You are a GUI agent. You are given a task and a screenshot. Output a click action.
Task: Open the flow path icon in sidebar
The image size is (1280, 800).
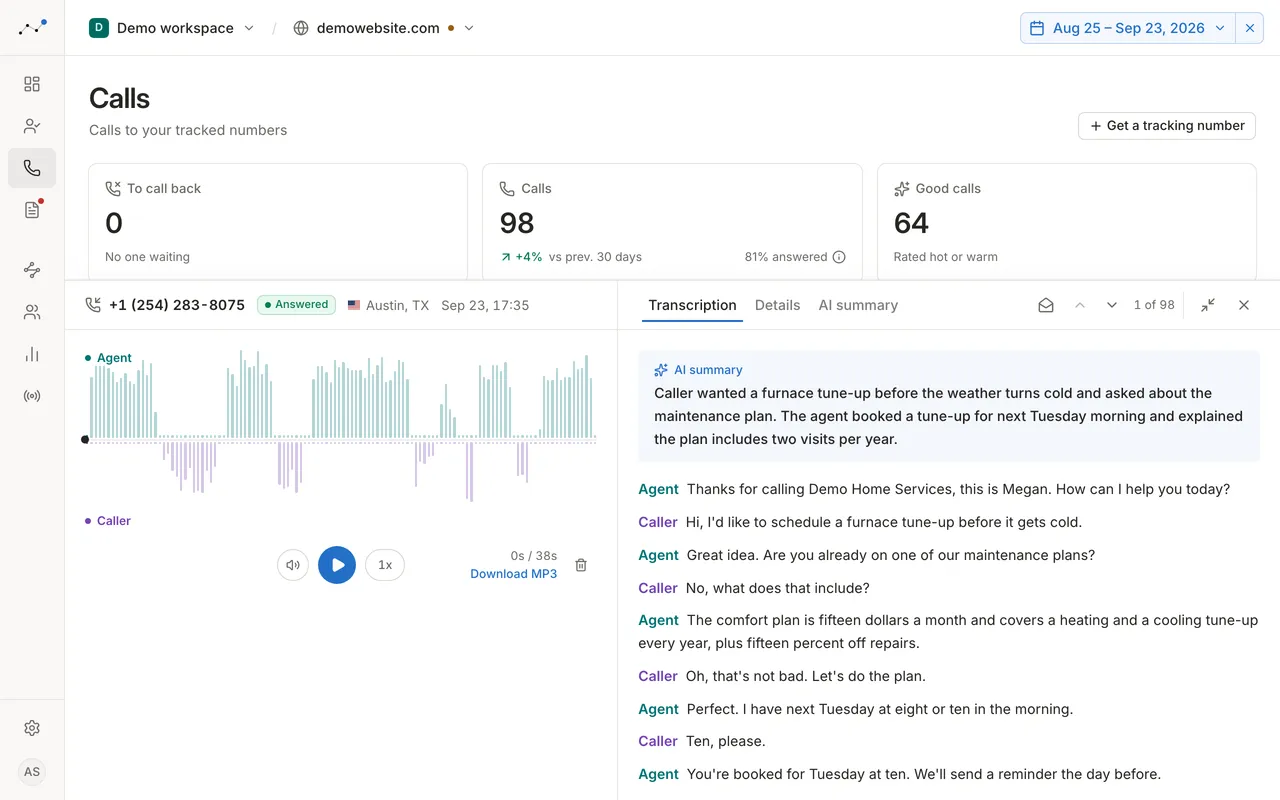pyautogui.click(x=32, y=270)
